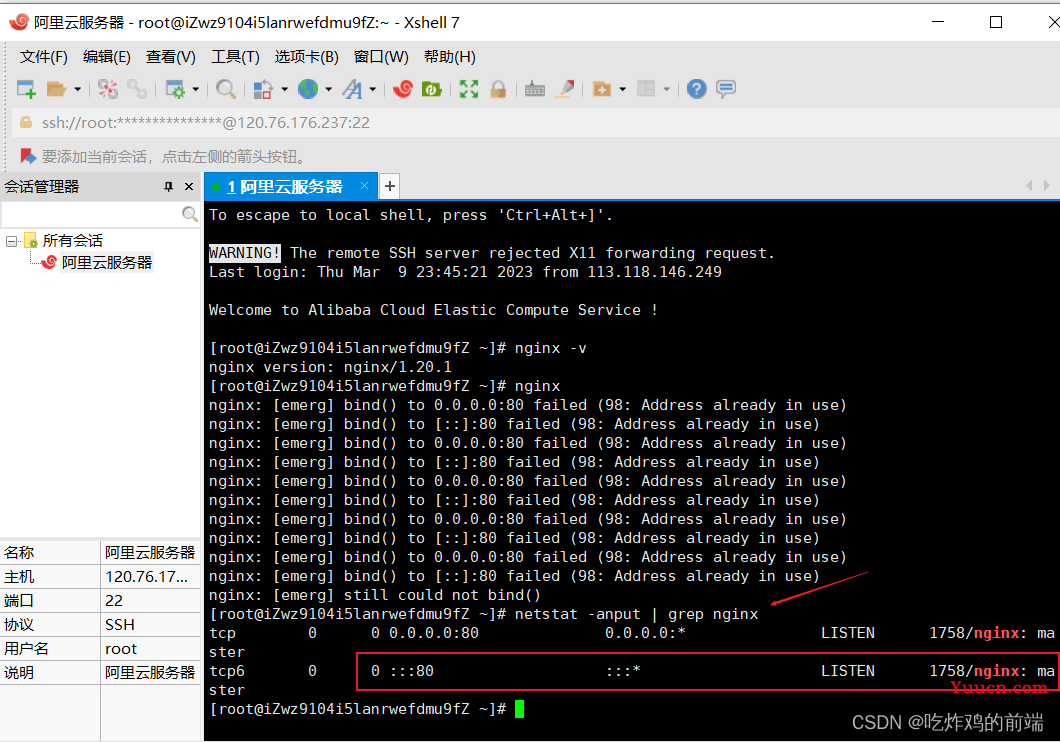Close the 会话管理器 panel
The image size is (1060, 742).
pos(189,187)
